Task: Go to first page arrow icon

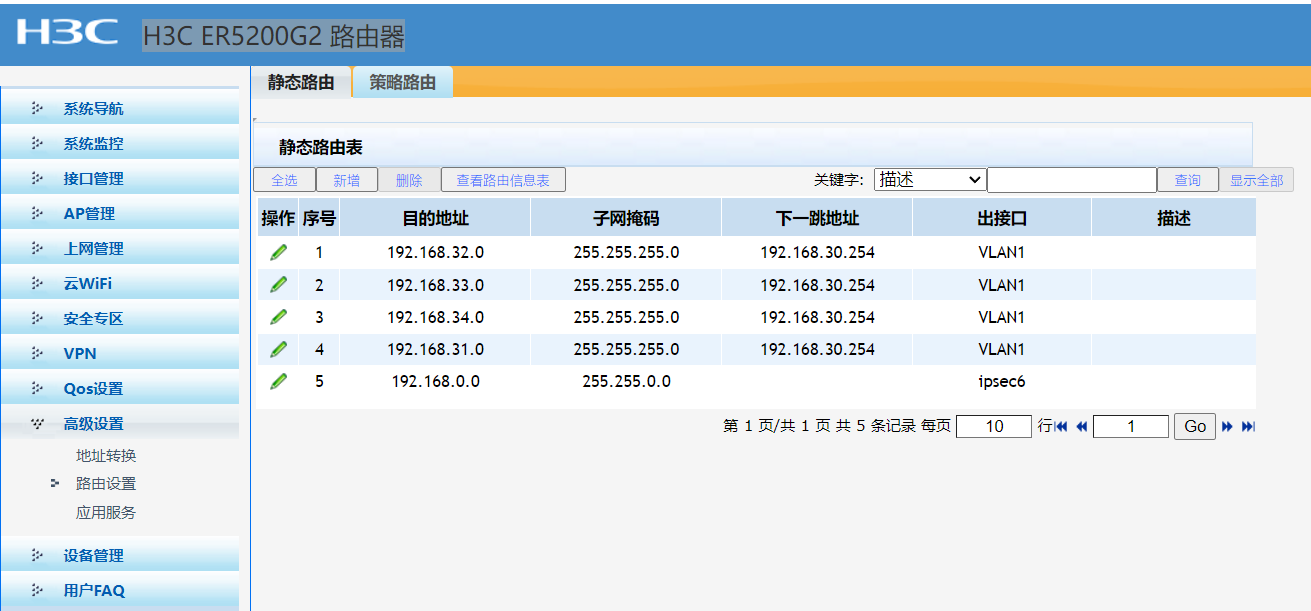Action: [1062, 427]
